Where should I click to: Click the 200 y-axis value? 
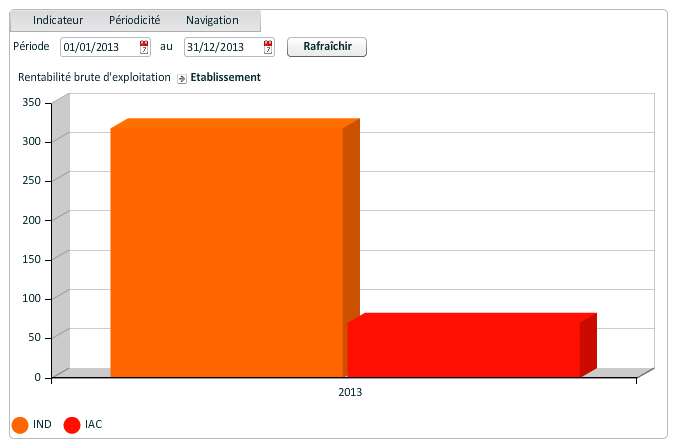(x=32, y=220)
